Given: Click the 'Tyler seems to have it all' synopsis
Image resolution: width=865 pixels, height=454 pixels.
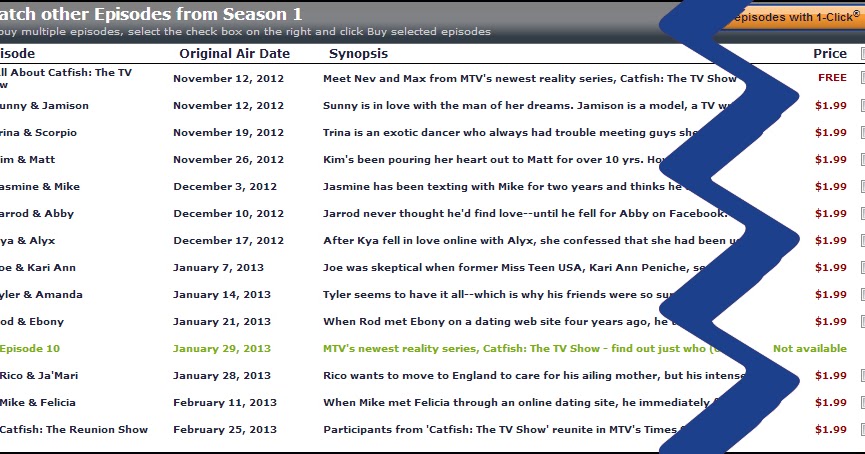Looking at the screenshot, I should (496, 295).
